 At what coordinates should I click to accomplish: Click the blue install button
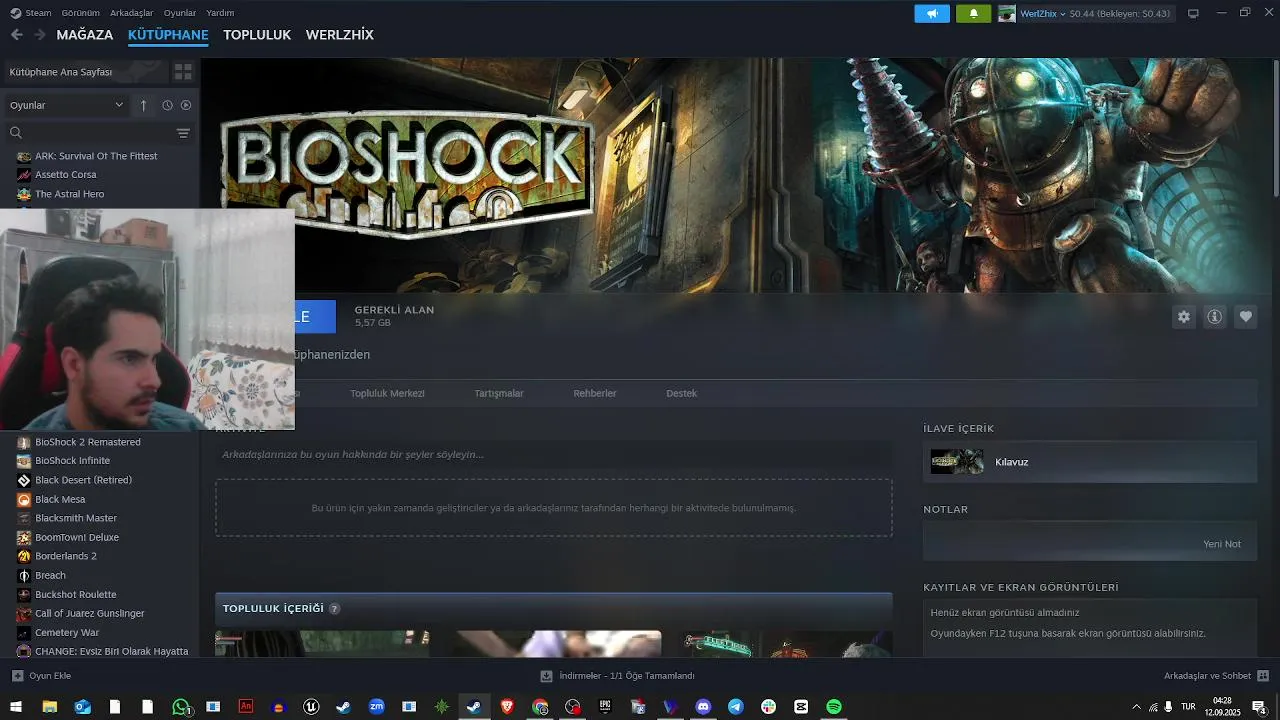click(315, 316)
